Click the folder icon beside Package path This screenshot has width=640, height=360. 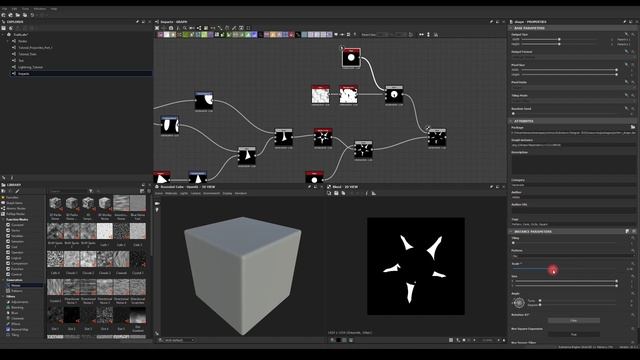point(633,127)
